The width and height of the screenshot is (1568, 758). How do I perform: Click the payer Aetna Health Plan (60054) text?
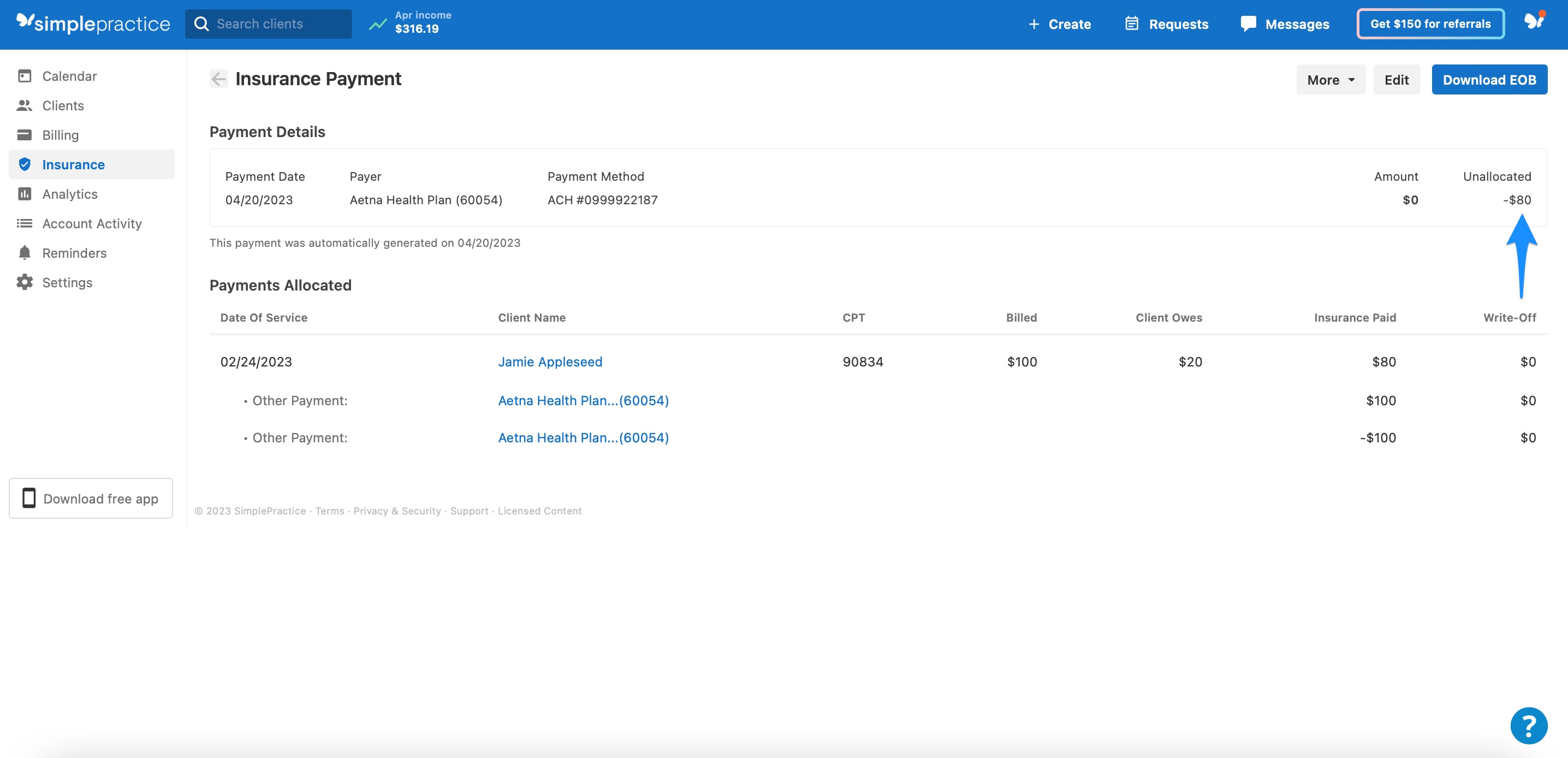click(x=425, y=200)
